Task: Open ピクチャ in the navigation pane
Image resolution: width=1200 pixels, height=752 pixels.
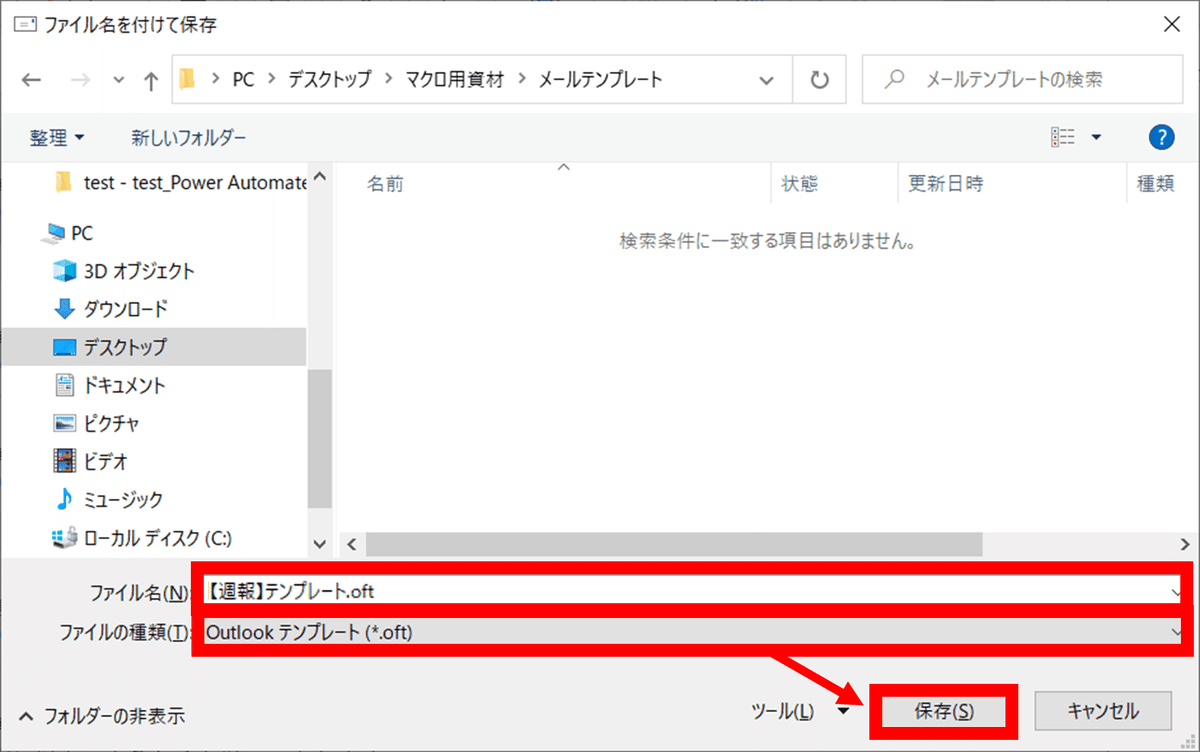Action: click(112, 423)
